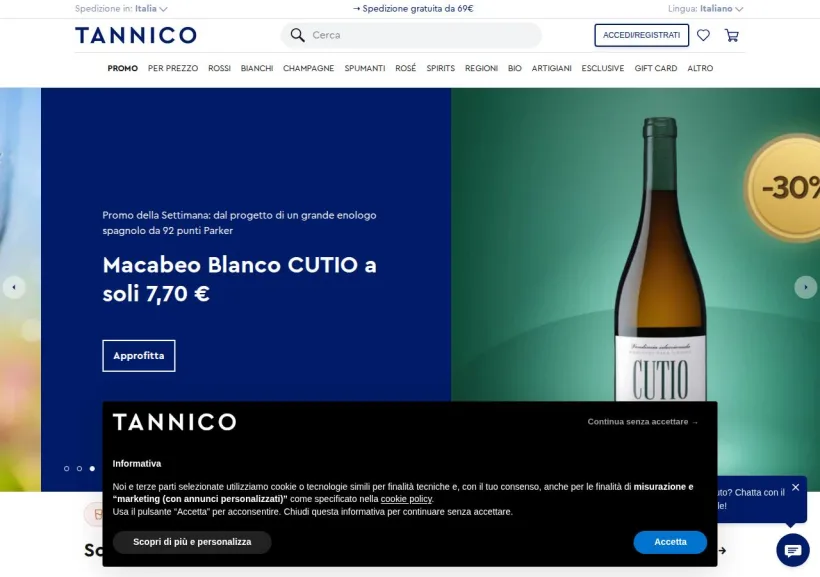This screenshot has width=820, height=577.
Task: Open the ROSSI menu
Action: pos(219,68)
